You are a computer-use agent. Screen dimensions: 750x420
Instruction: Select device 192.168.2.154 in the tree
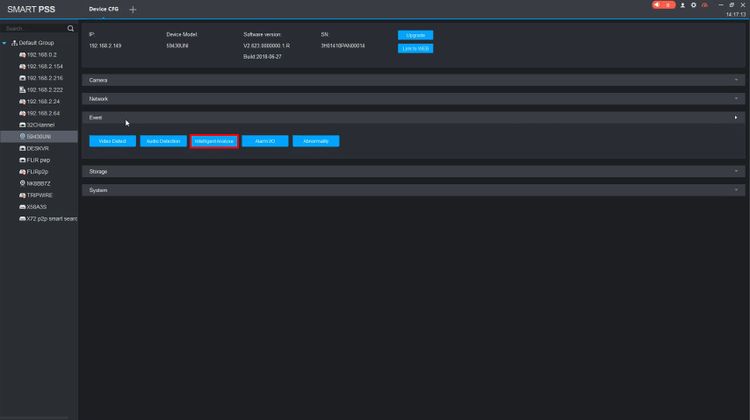(x=45, y=66)
